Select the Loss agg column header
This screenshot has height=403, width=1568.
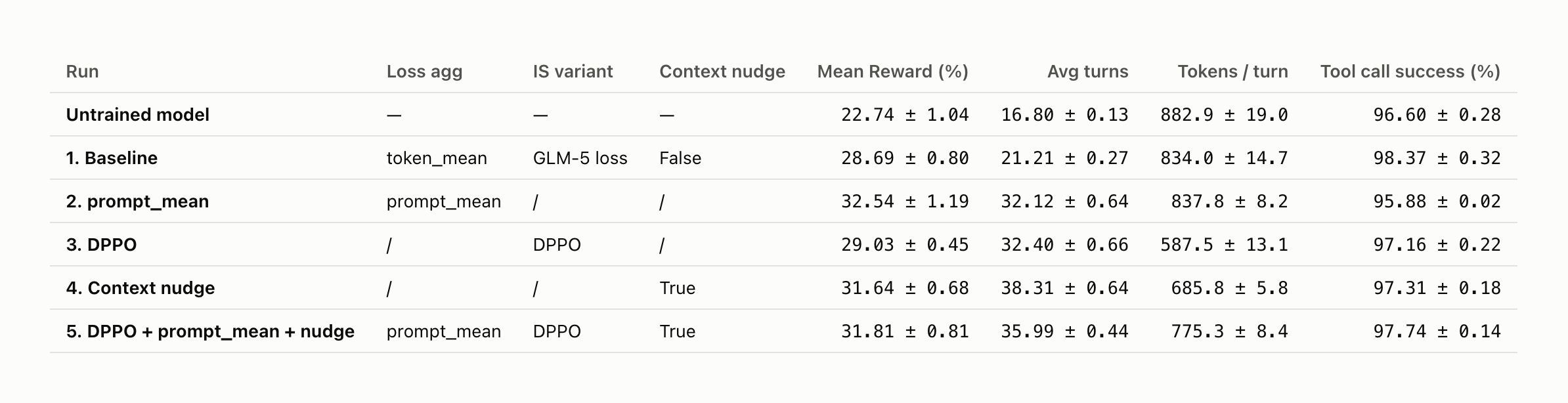click(424, 72)
